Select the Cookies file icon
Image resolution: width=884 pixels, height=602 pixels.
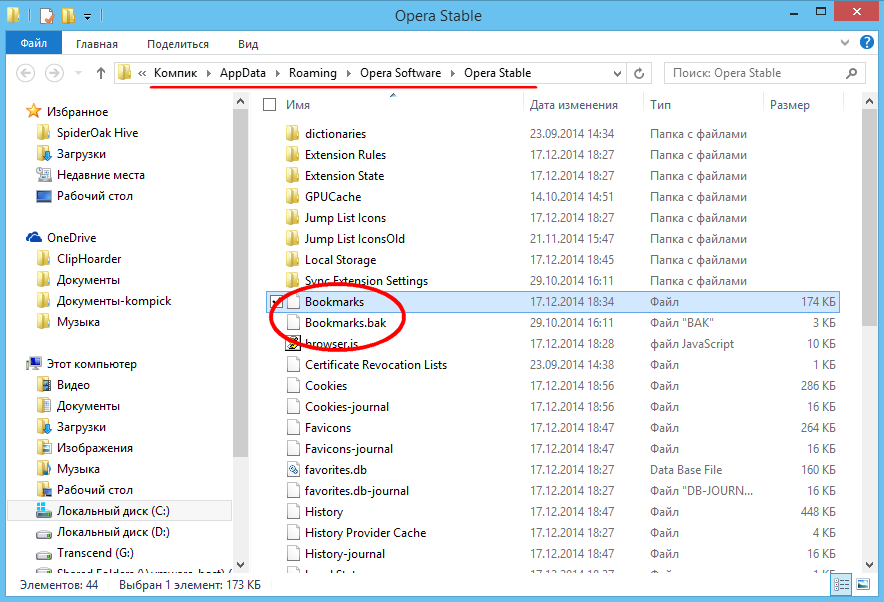pos(293,386)
